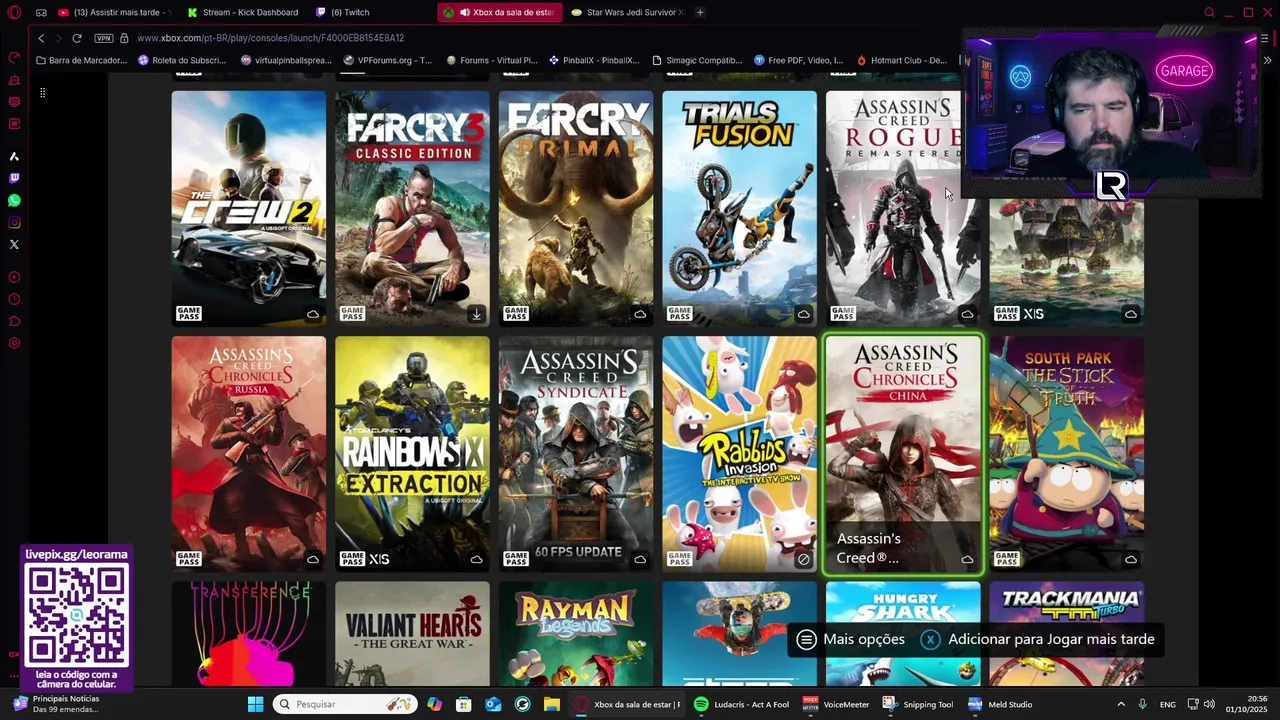This screenshot has width=1280, height=720.
Task: Go back to the previous page
Action: tap(41, 38)
